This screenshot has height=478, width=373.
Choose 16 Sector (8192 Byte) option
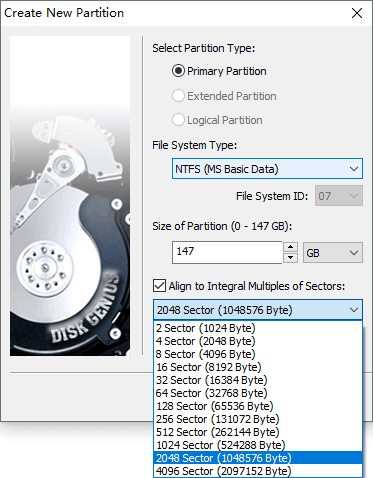(x=258, y=367)
